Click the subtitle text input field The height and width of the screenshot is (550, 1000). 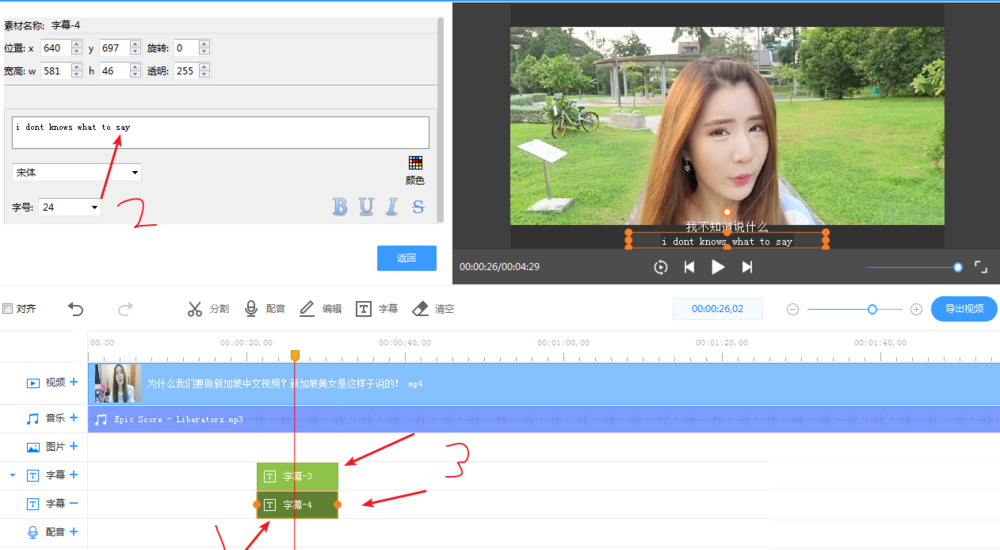[x=220, y=132]
